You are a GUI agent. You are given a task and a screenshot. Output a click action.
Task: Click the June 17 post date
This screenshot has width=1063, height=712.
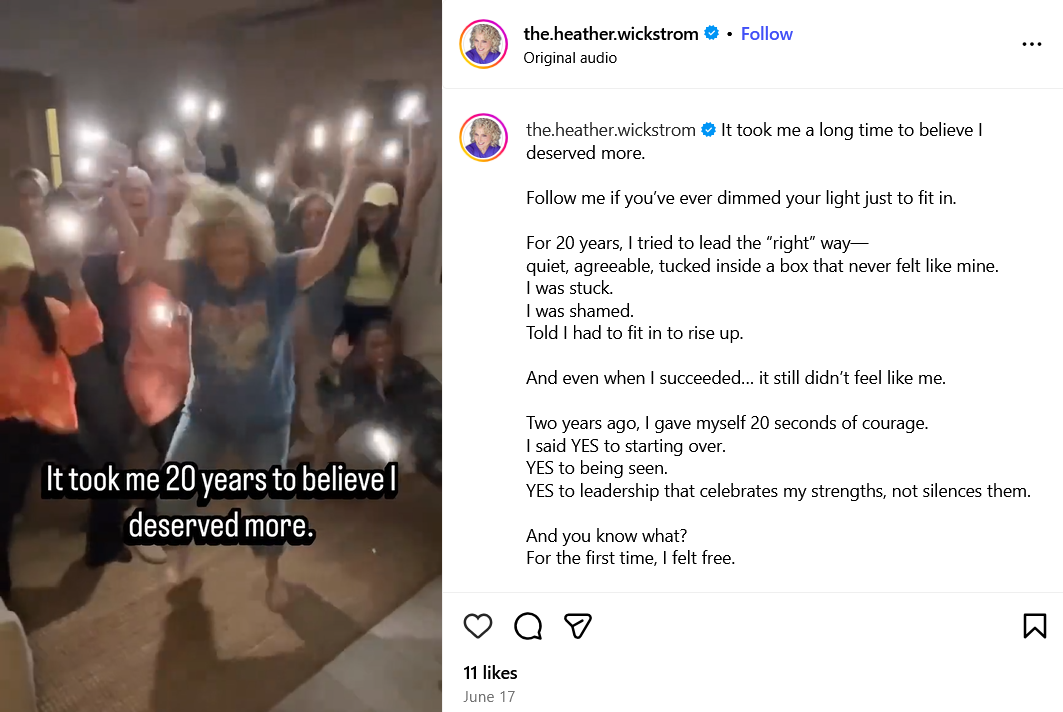tap(489, 696)
